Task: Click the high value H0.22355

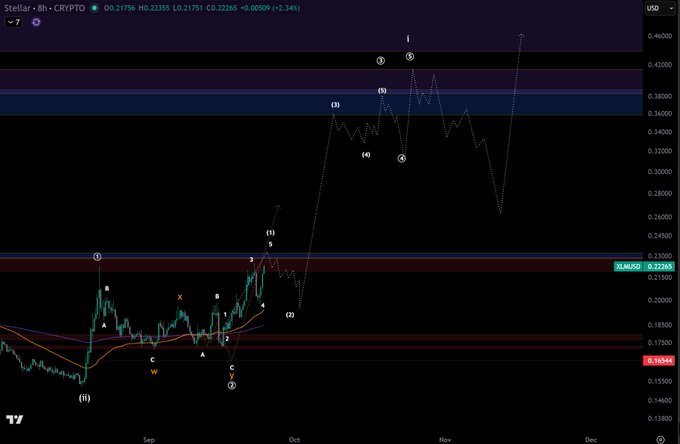Action: coord(154,8)
